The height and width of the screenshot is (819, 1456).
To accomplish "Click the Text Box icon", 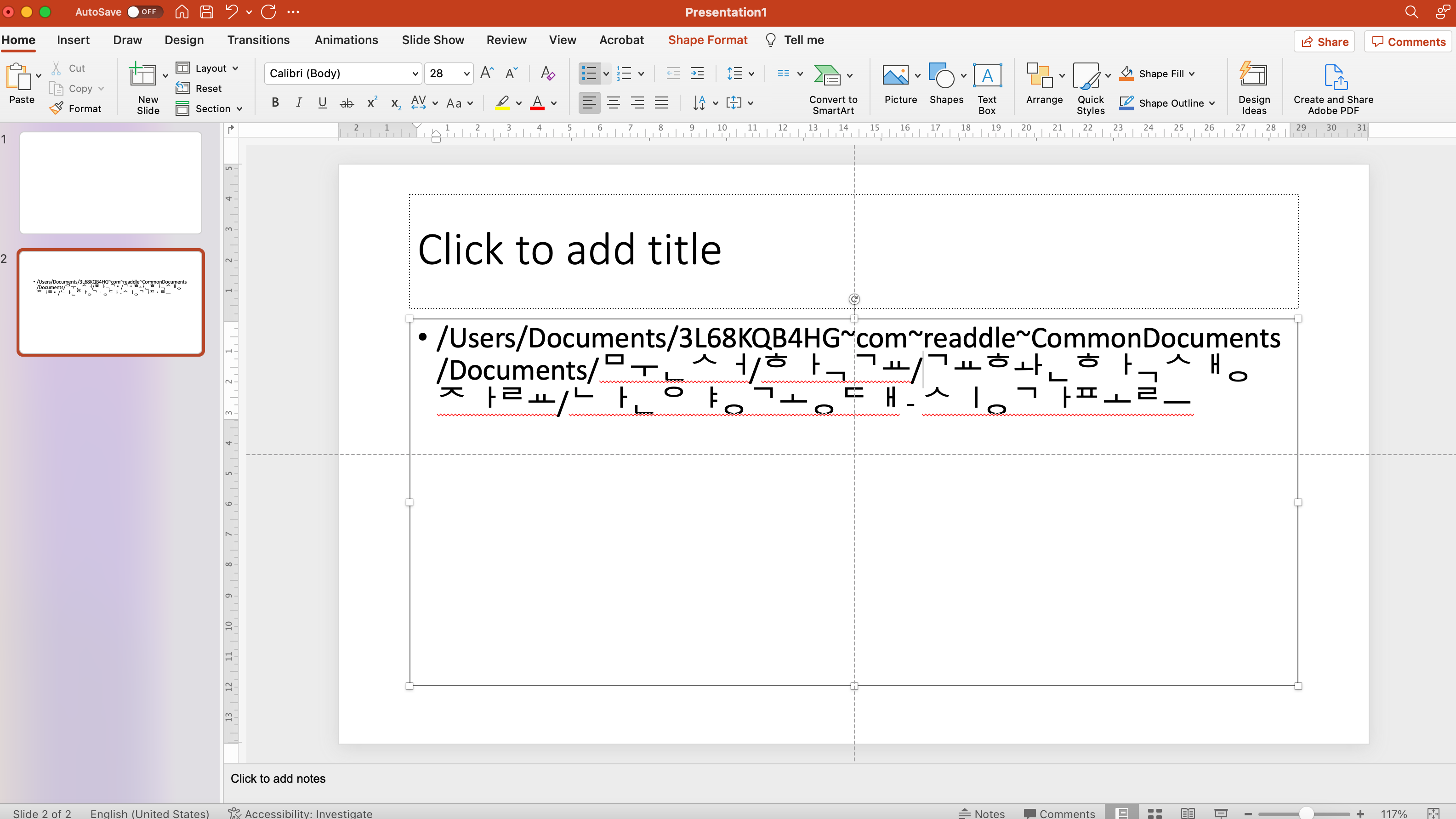I will point(987,76).
